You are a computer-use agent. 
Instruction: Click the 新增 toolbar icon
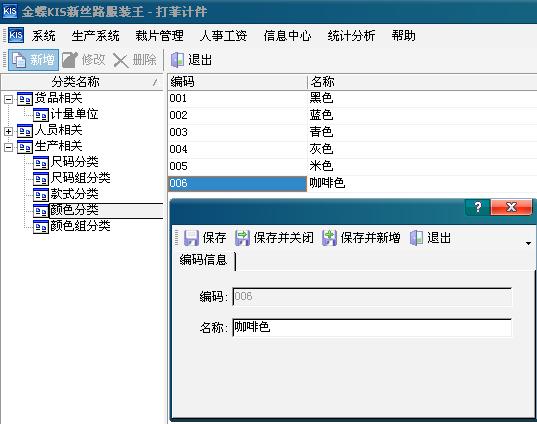click(19, 60)
